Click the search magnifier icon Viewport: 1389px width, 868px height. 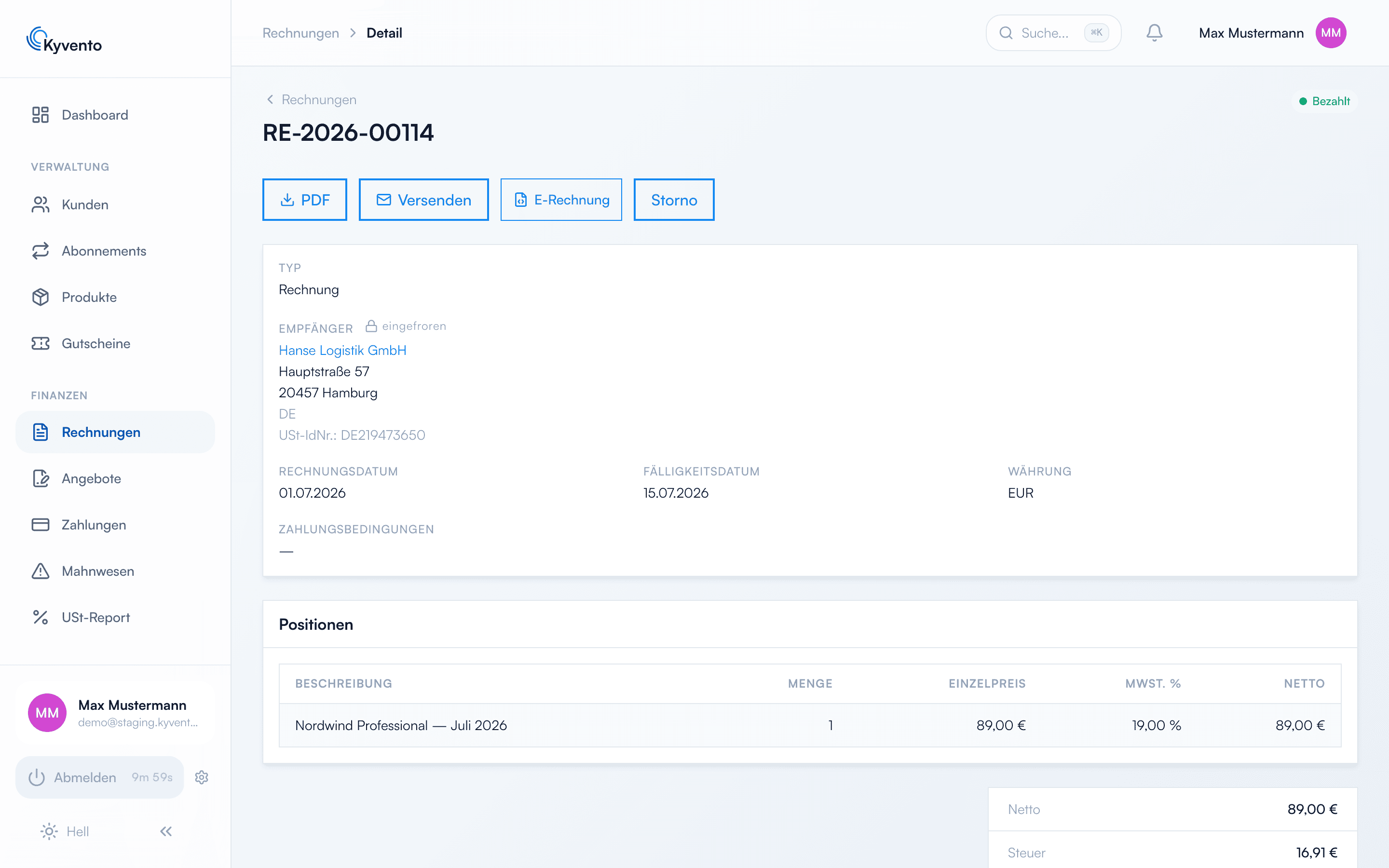pos(1006,33)
